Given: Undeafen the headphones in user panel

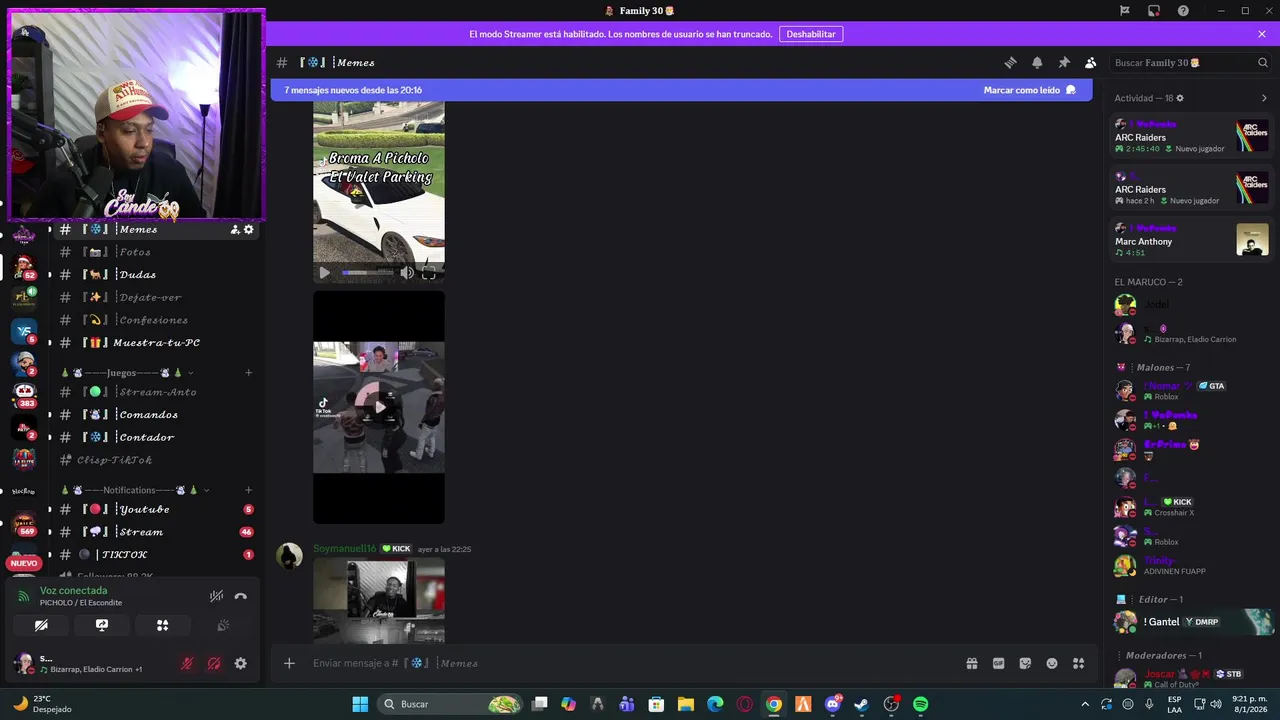Looking at the screenshot, I should [214, 663].
